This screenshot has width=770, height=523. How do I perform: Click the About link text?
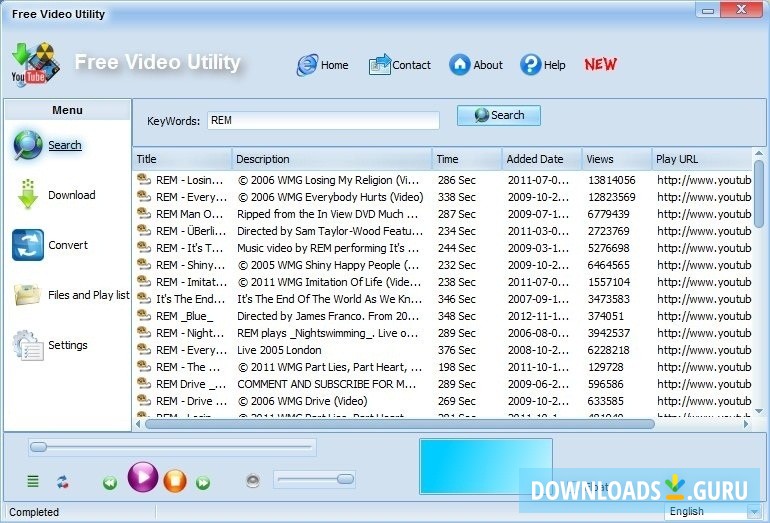488,65
